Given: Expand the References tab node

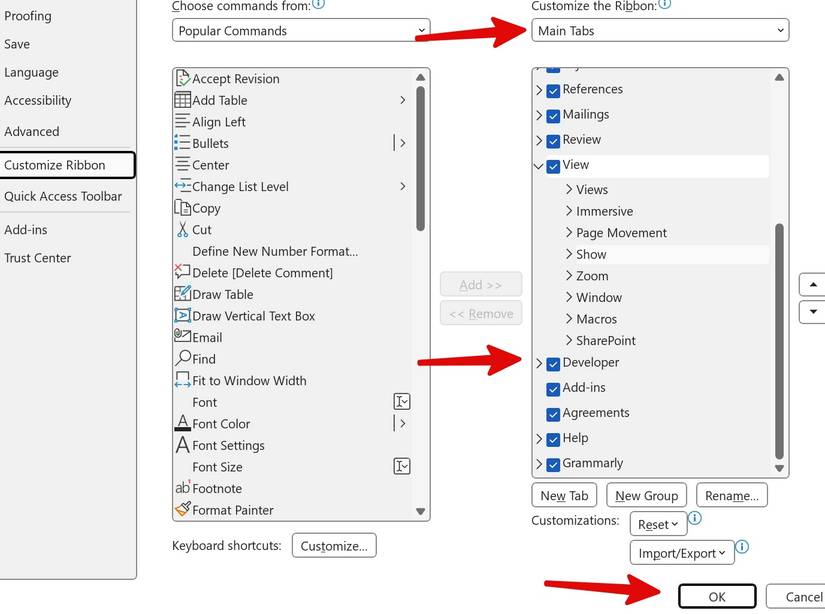Looking at the screenshot, I should [x=539, y=90].
